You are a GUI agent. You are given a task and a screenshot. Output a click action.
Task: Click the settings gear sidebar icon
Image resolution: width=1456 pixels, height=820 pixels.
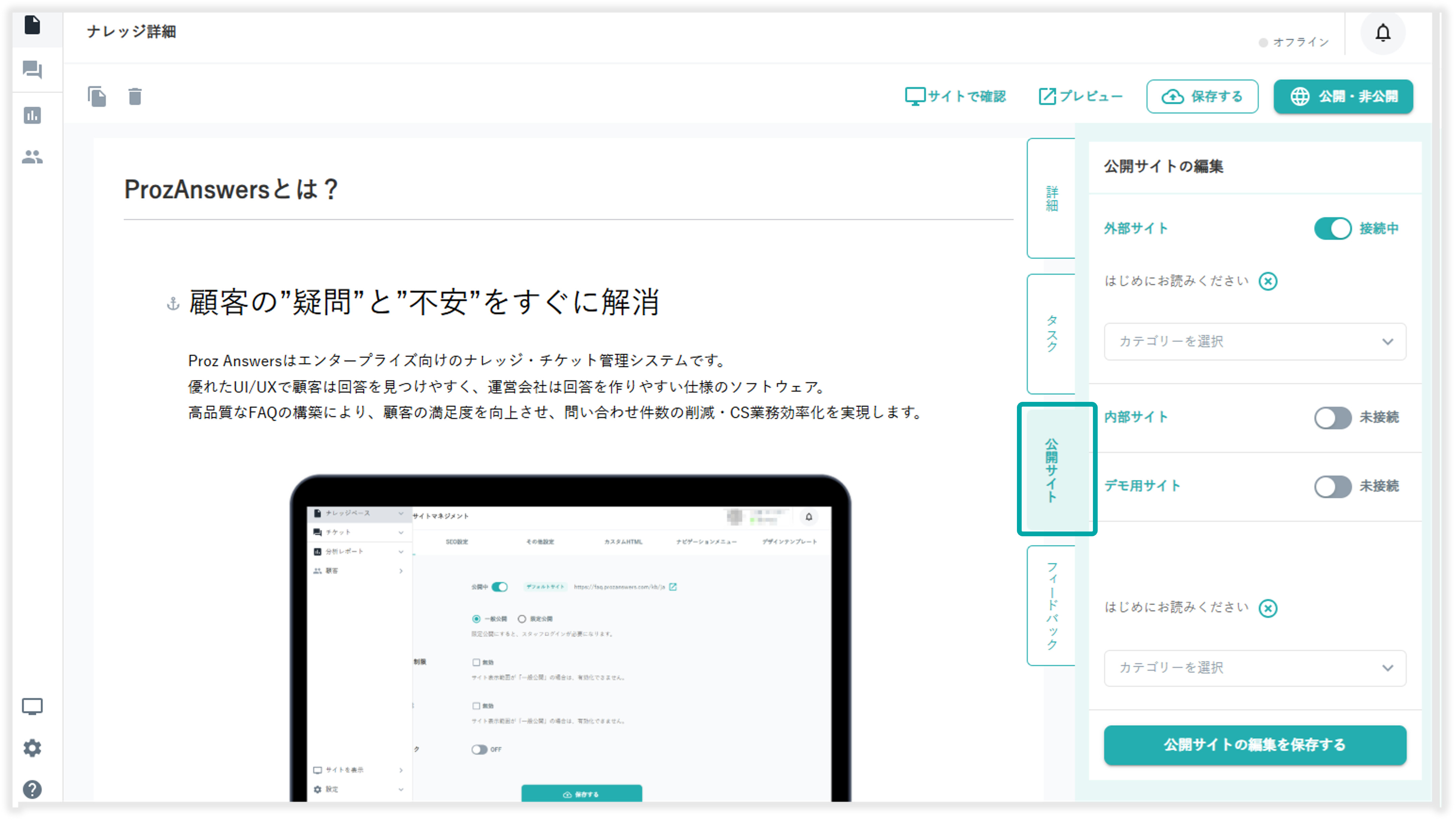tap(32, 748)
